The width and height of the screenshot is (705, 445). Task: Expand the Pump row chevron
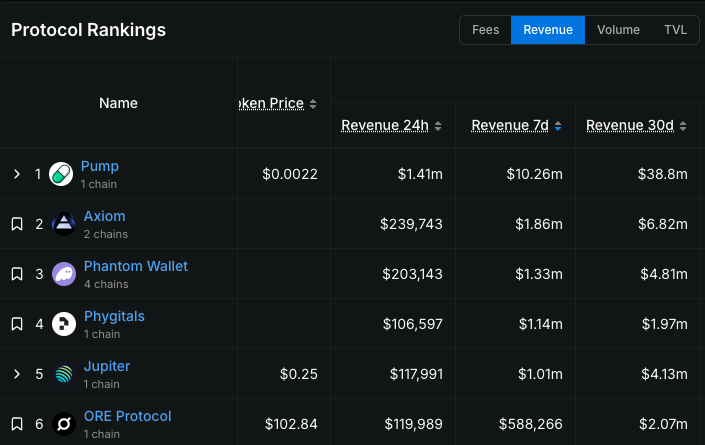pyautogui.click(x=17, y=174)
